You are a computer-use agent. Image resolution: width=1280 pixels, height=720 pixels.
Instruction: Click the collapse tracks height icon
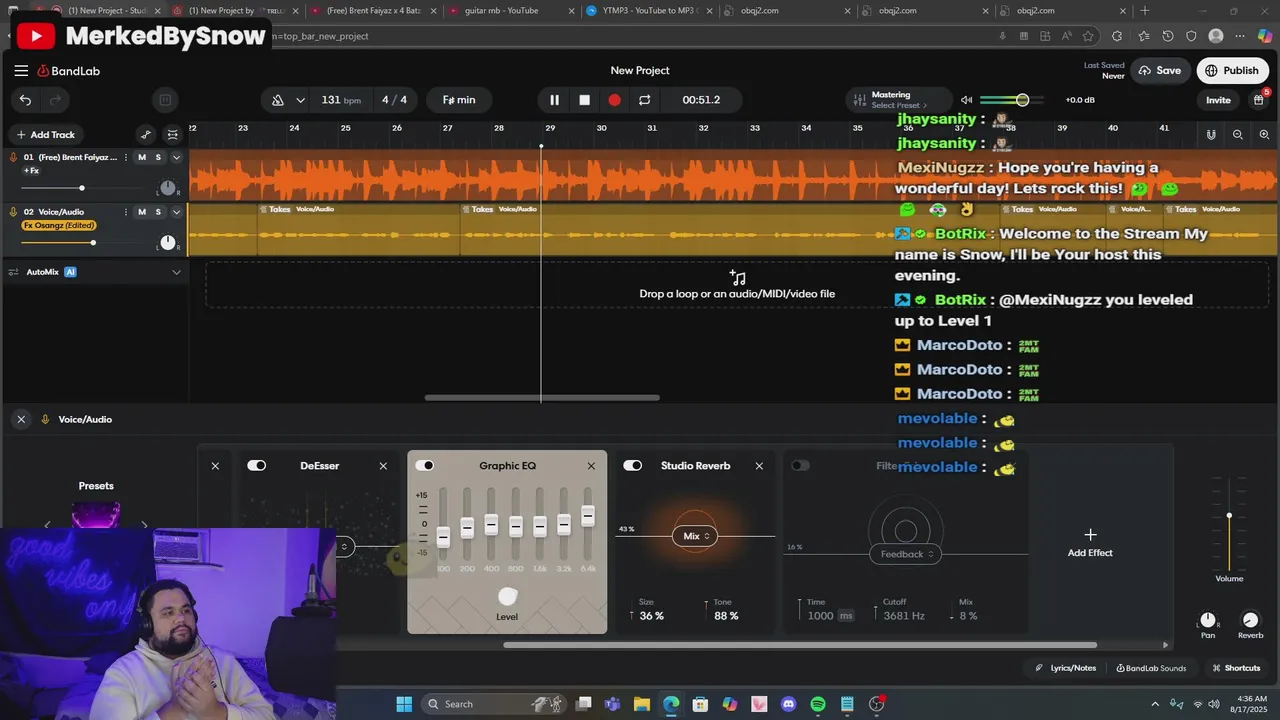tap(173, 135)
